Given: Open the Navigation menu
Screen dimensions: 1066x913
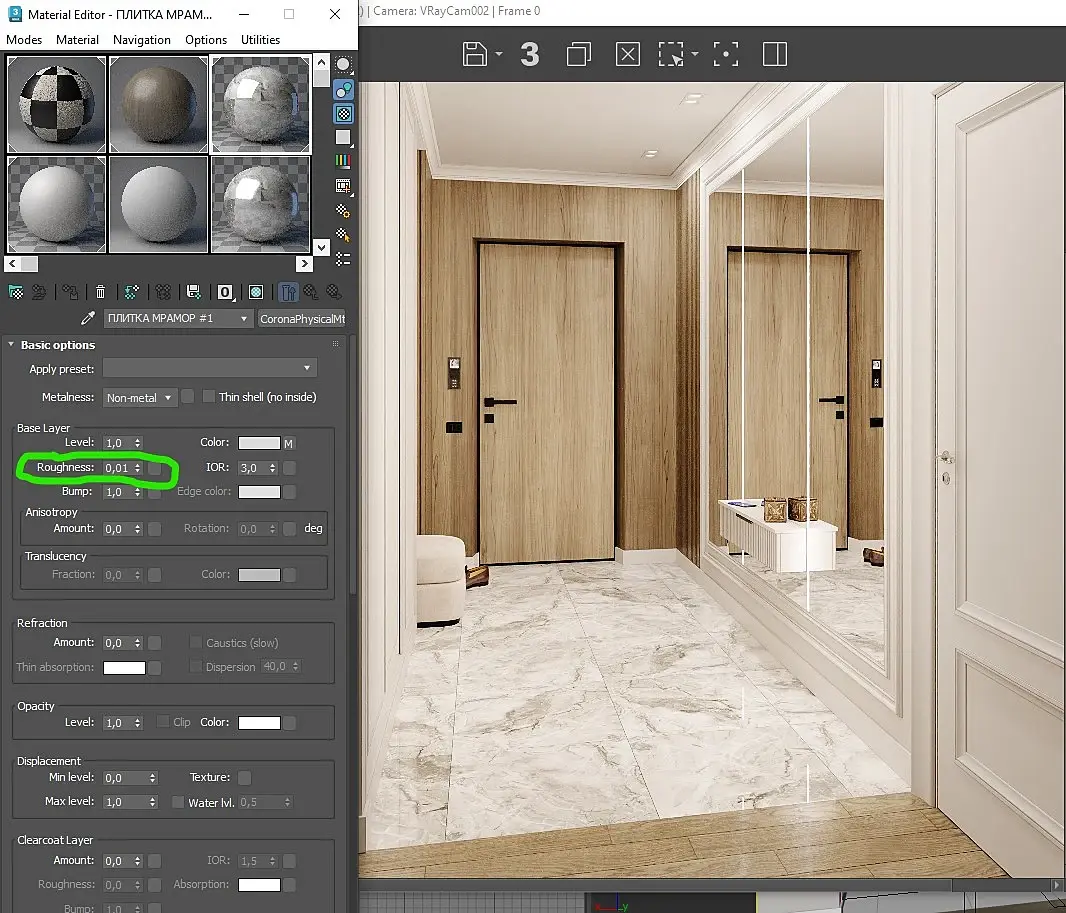Looking at the screenshot, I should pyautogui.click(x=141, y=39).
